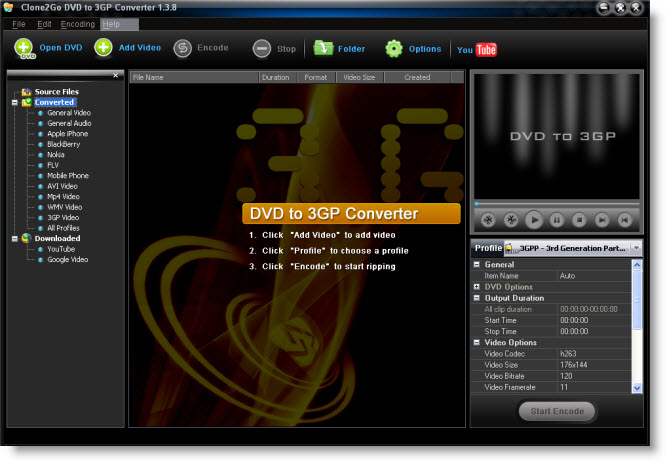Collapse the Converted tree node
Image resolution: width=666 pixels, height=462 pixels.
click(x=14, y=102)
